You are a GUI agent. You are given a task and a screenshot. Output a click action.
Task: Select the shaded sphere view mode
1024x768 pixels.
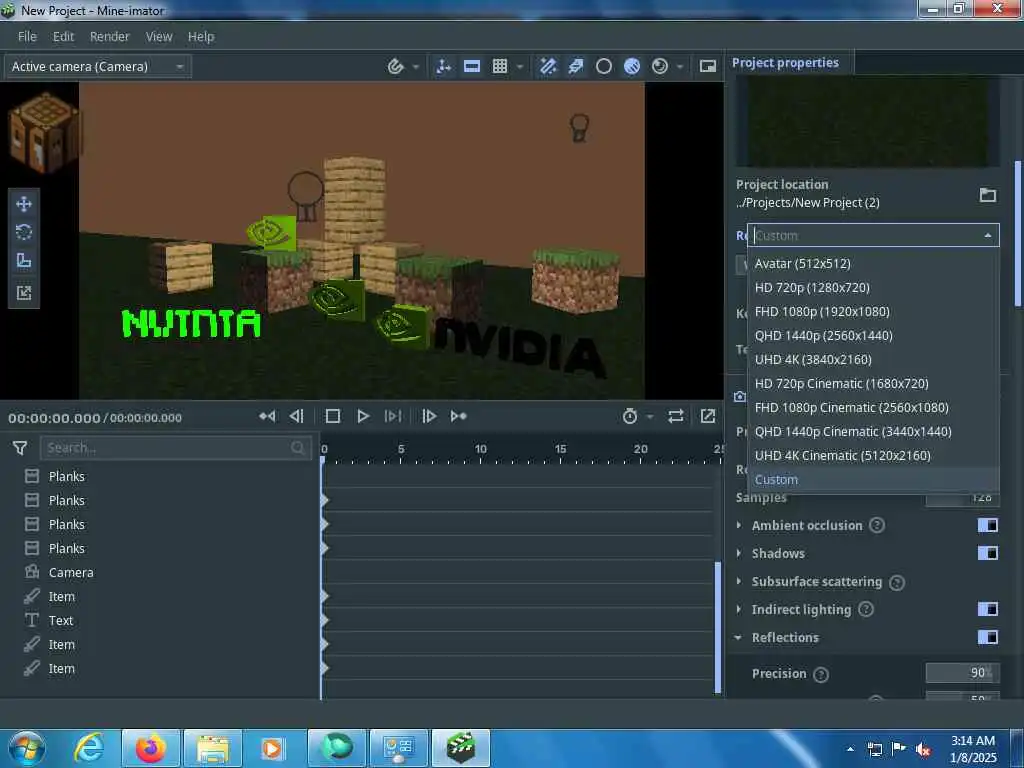[632, 66]
